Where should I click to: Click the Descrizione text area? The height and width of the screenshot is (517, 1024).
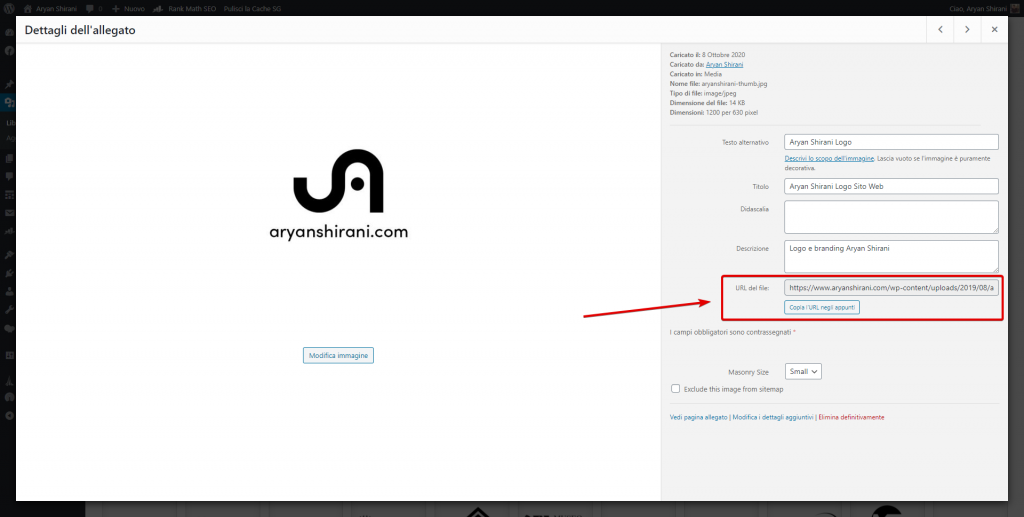point(891,257)
